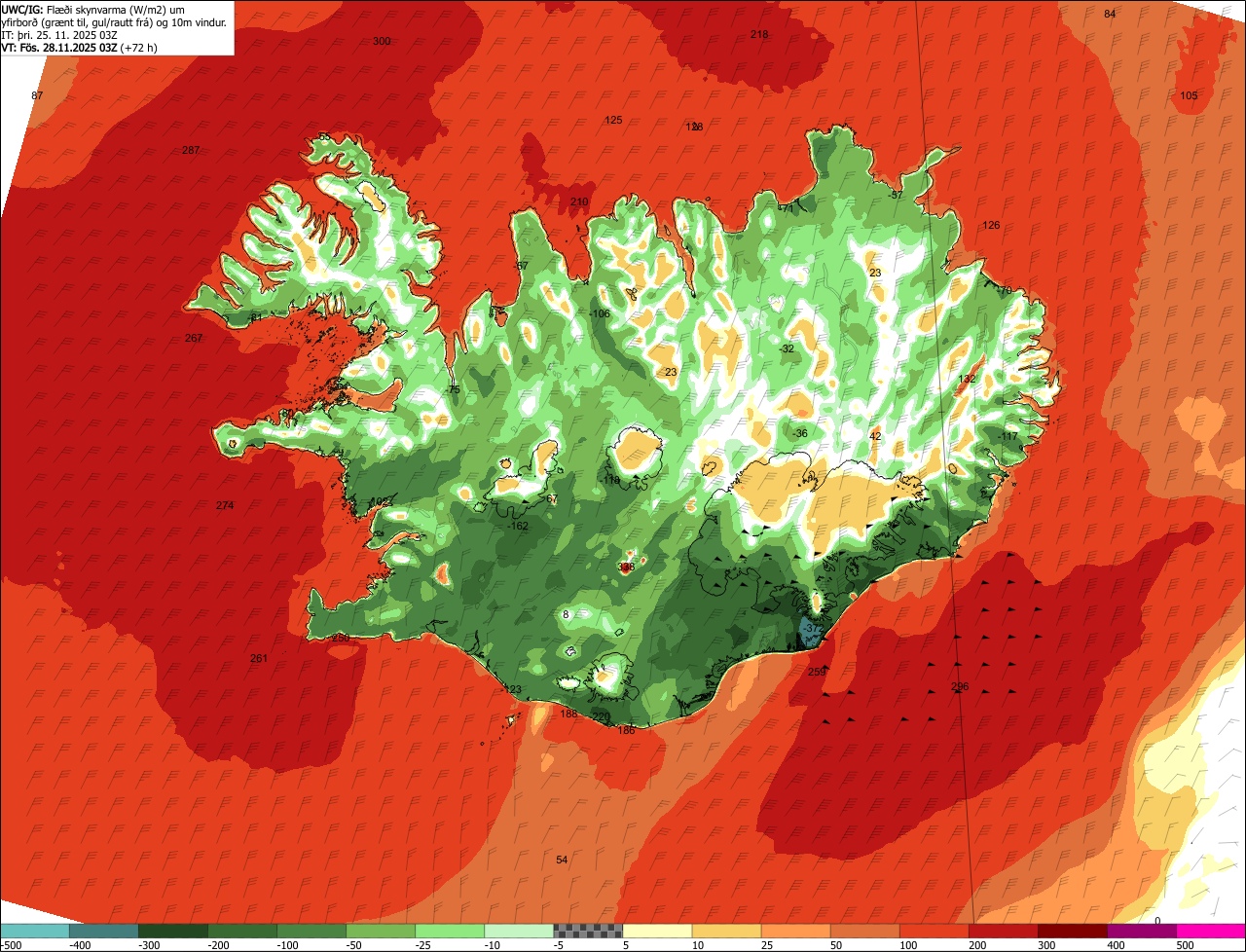This screenshot has width=1246, height=952.
Task: Click the title line 'UWC/IG: Flæði skynvarma (W/m2) um'
Action: coord(94,9)
